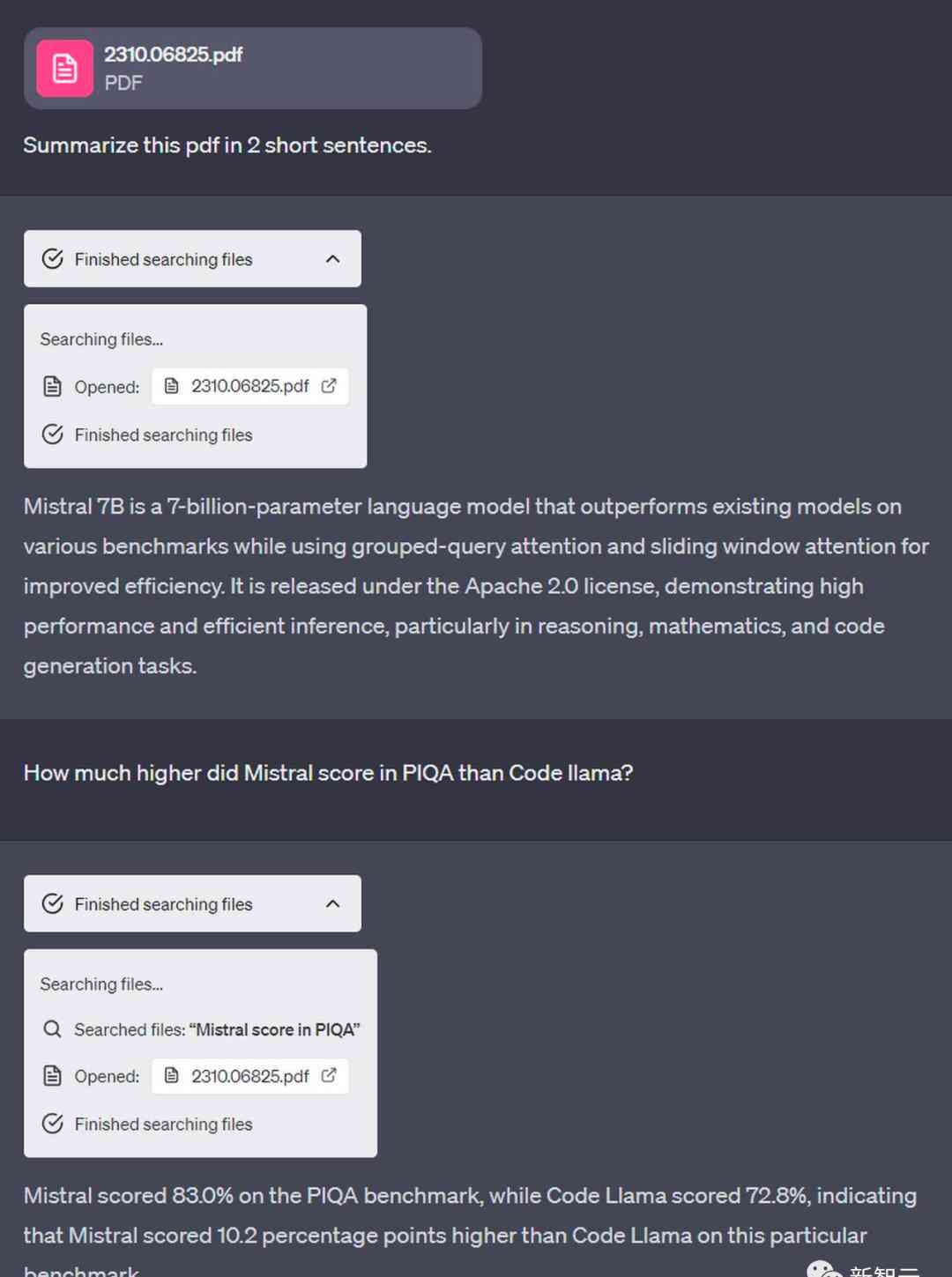Click the checkmark icon in first search header
Screen dimensions: 952x1277
[x=53, y=259]
